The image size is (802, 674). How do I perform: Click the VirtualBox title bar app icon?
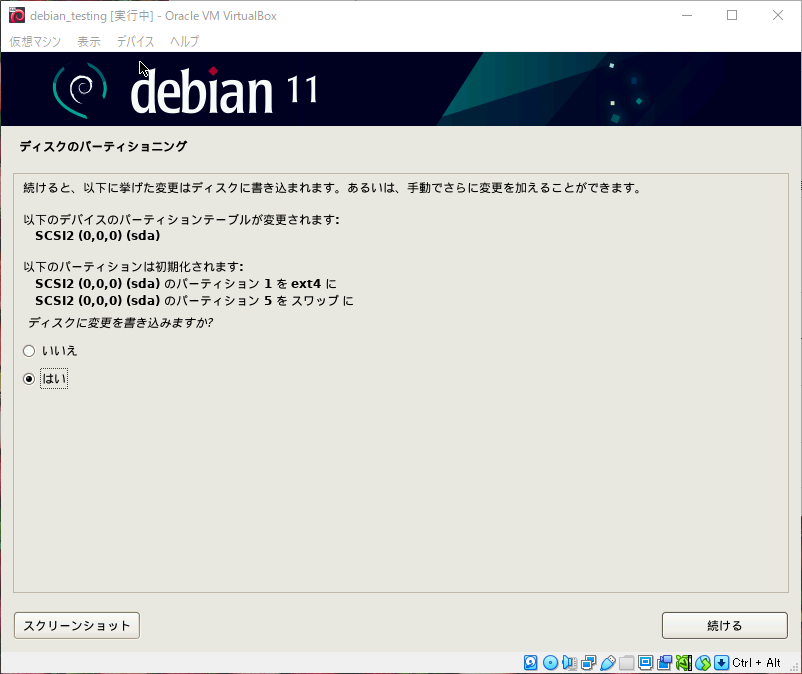click(17, 15)
